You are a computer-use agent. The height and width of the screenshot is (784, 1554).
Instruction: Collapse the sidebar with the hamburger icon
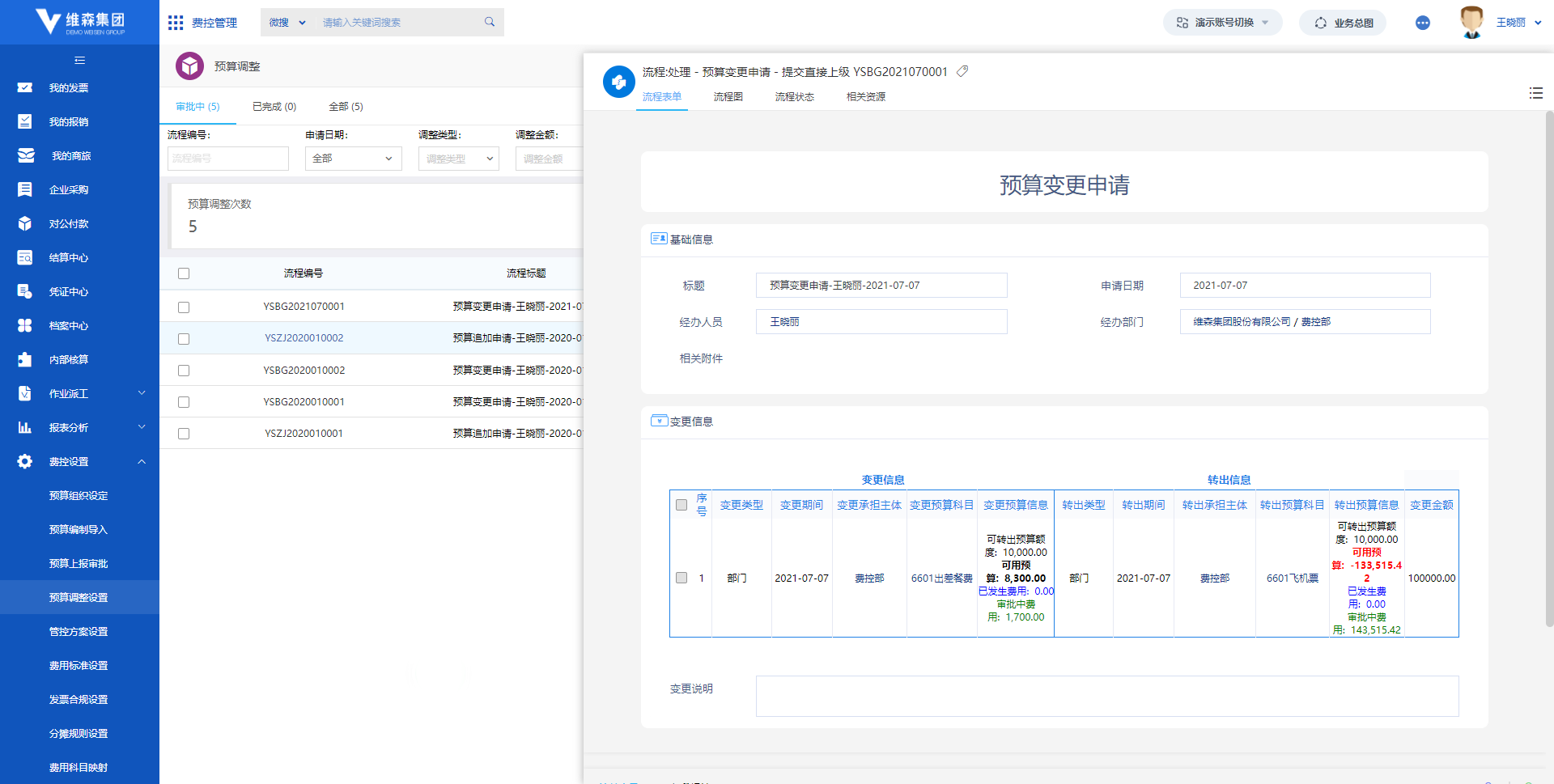tap(79, 60)
